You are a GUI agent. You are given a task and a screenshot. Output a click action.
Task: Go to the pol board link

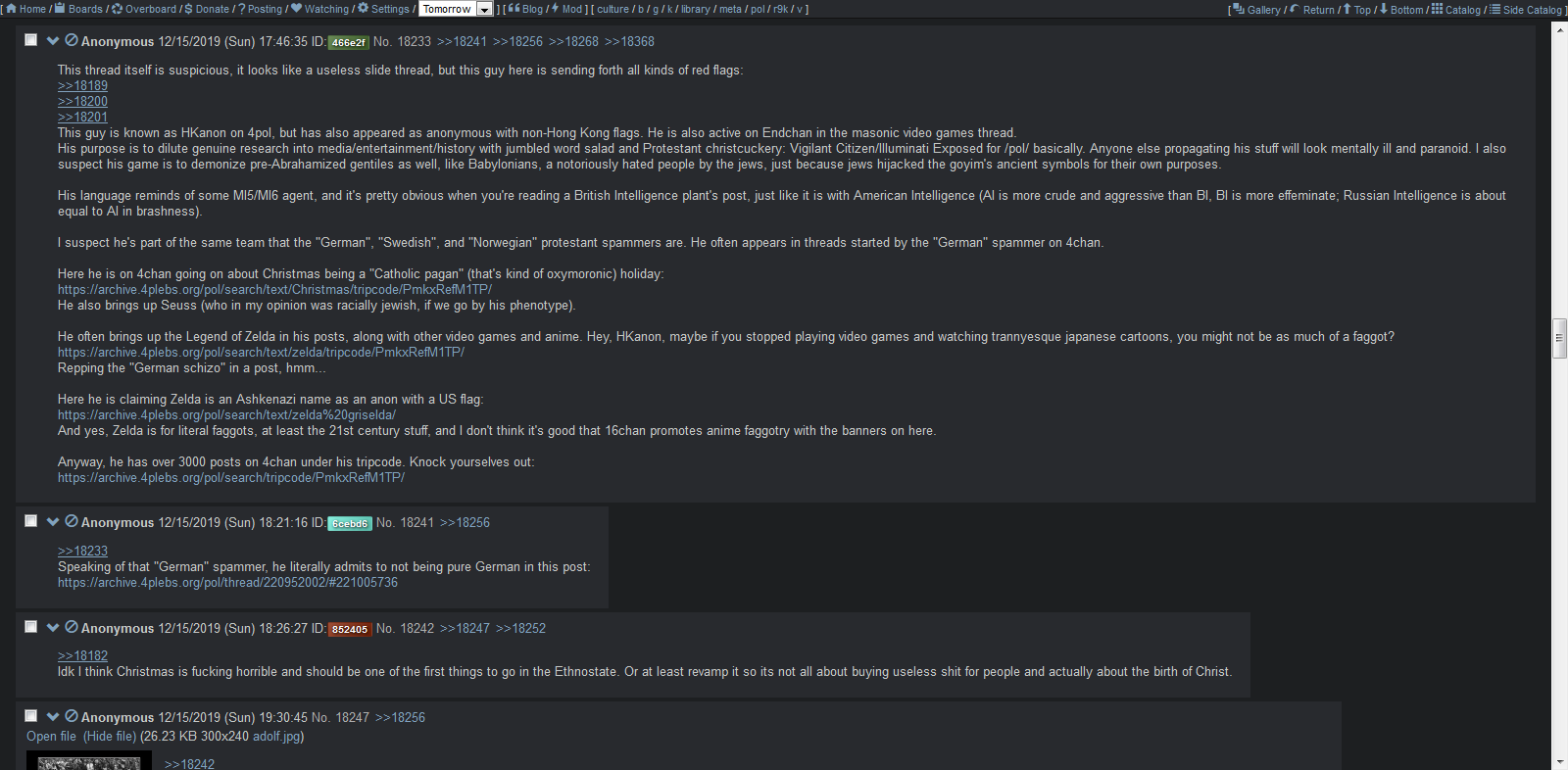[x=758, y=9]
